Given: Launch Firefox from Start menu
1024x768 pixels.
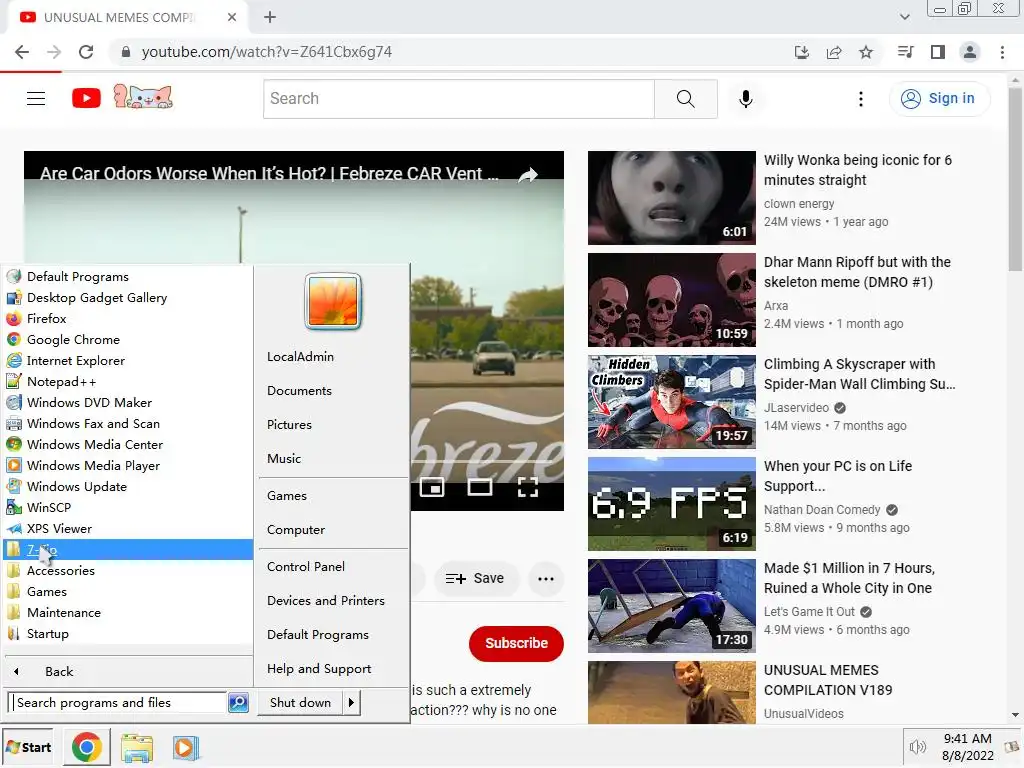Looking at the screenshot, I should (x=128, y=319).
